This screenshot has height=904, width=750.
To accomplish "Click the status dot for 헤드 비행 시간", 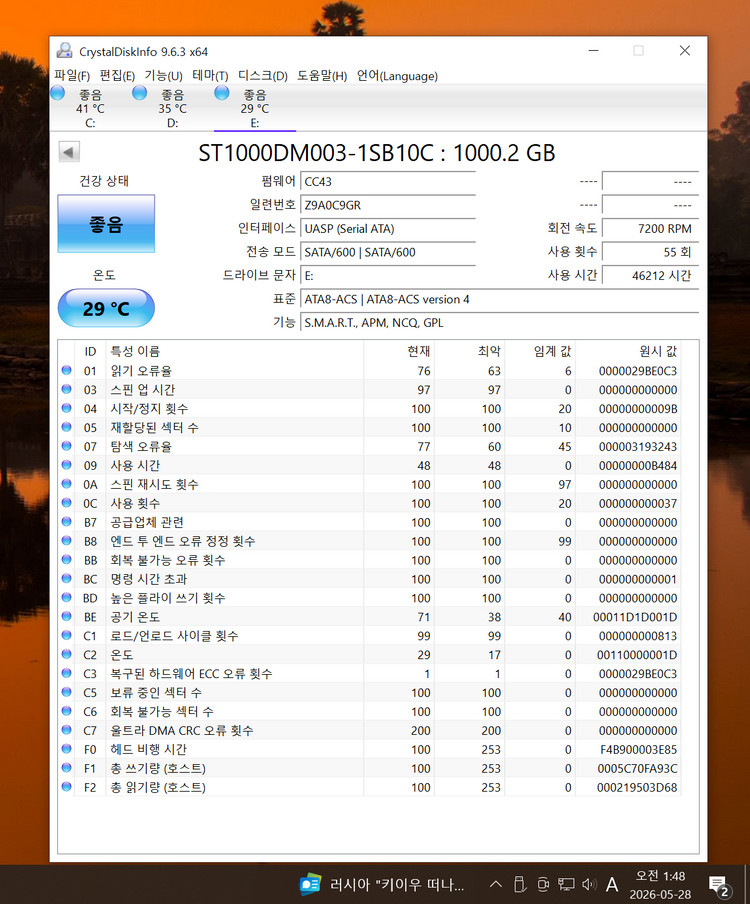I will click(x=66, y=749).
